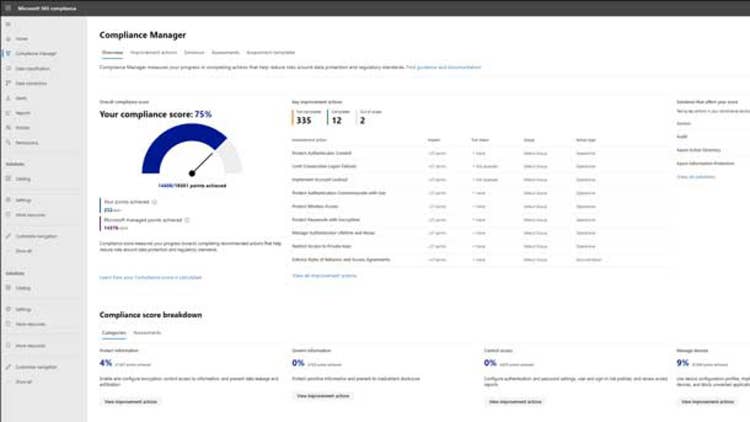The width and height of the screenshot is (750, 422).
Task: Click the hamburger menu icon in sidebar
Action: [x=7, y=24]
